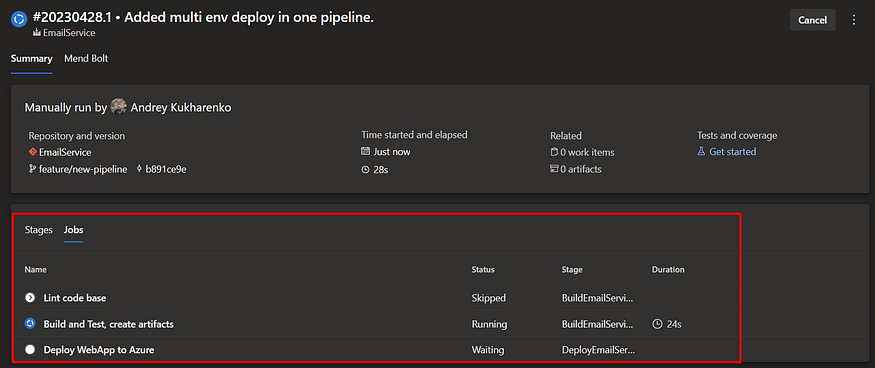
Task: Switch to the Stages tab
Action: coord(39,230)
